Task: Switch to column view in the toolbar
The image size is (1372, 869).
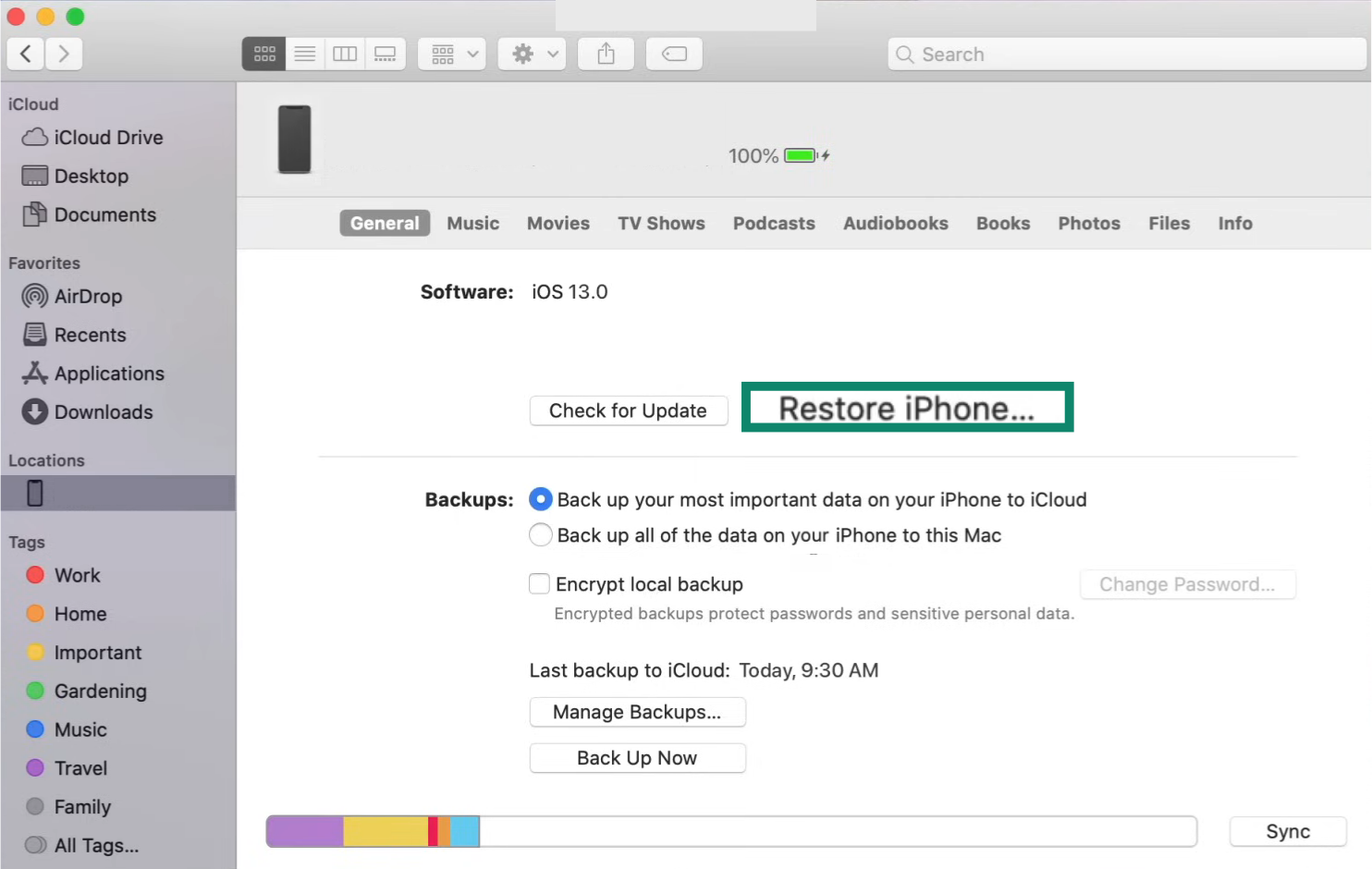Action: click(x=345, y=54)
